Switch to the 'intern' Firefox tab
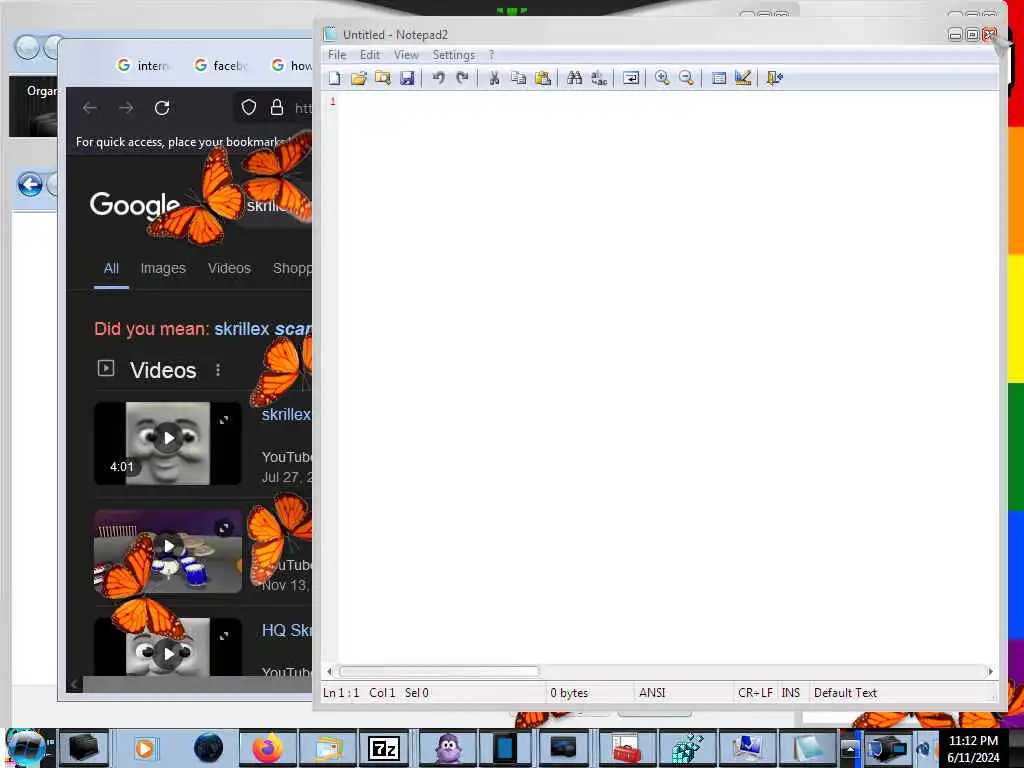The height and width of the screenshot is (768, 1024). 142,65
